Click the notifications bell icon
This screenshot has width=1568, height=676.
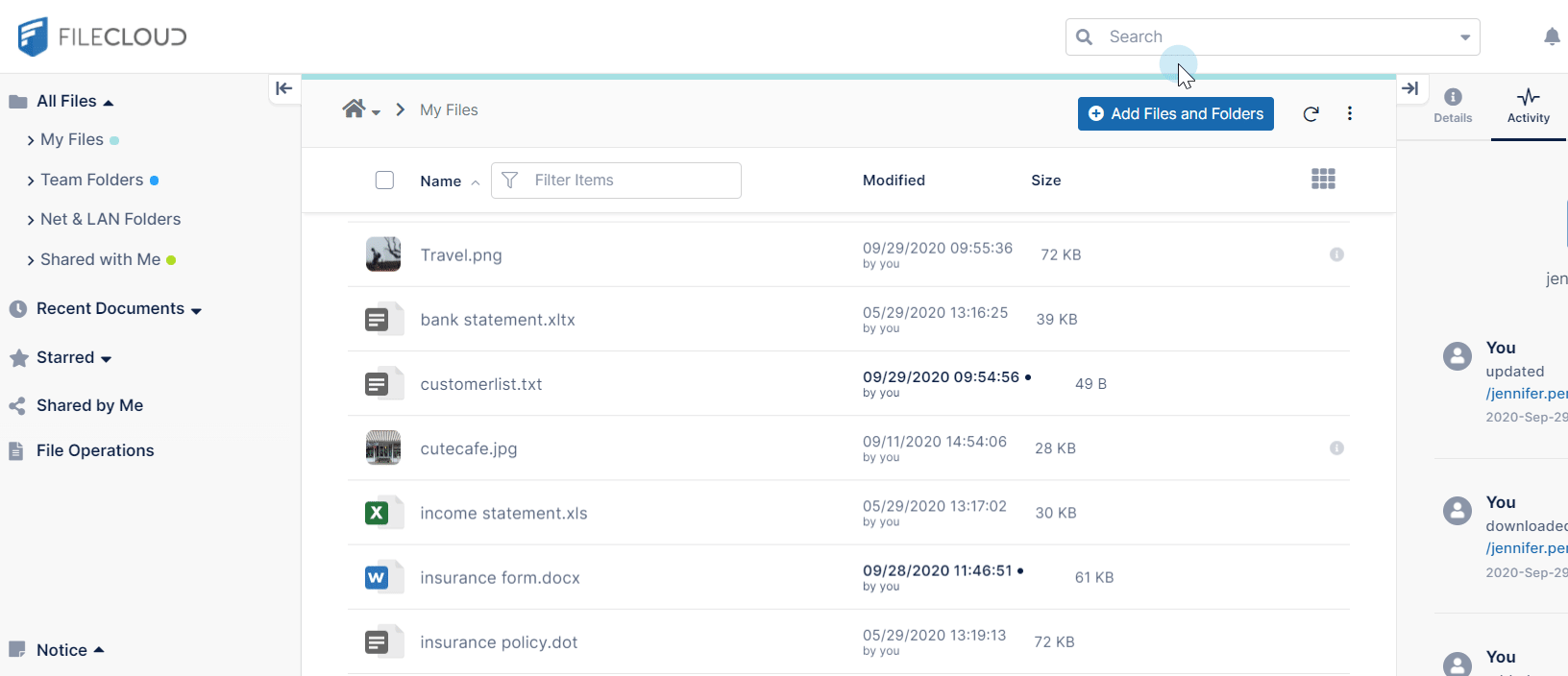click(1551, 37)
